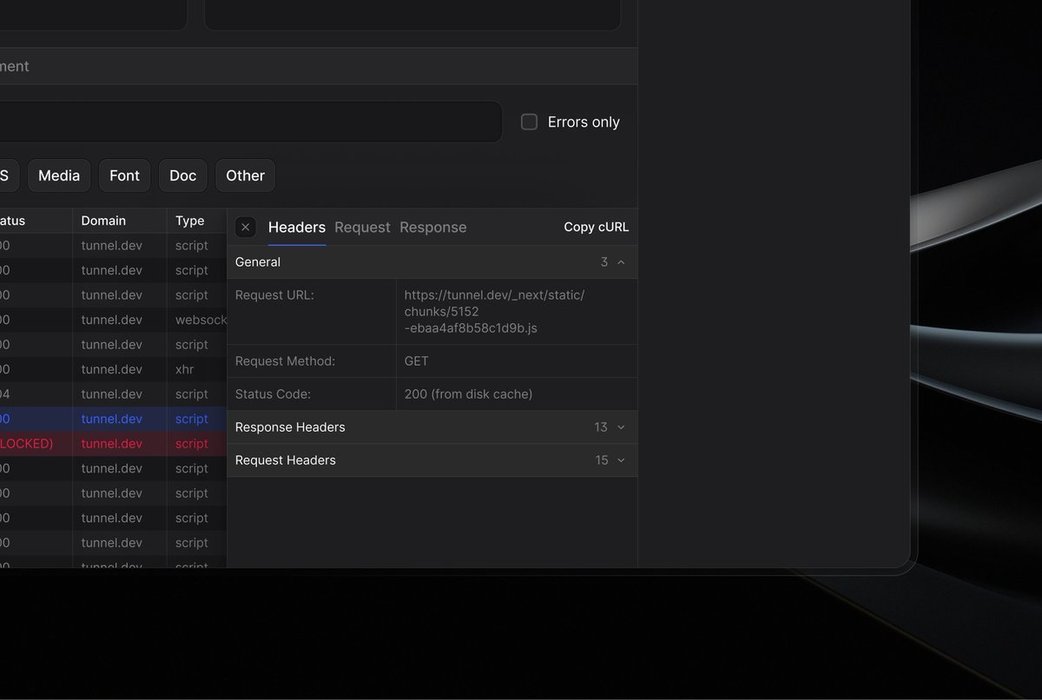The width and height of the screenshot is (1042, 700).
Task: Expand the Request Headers section
Action: [x=432, y=460]
